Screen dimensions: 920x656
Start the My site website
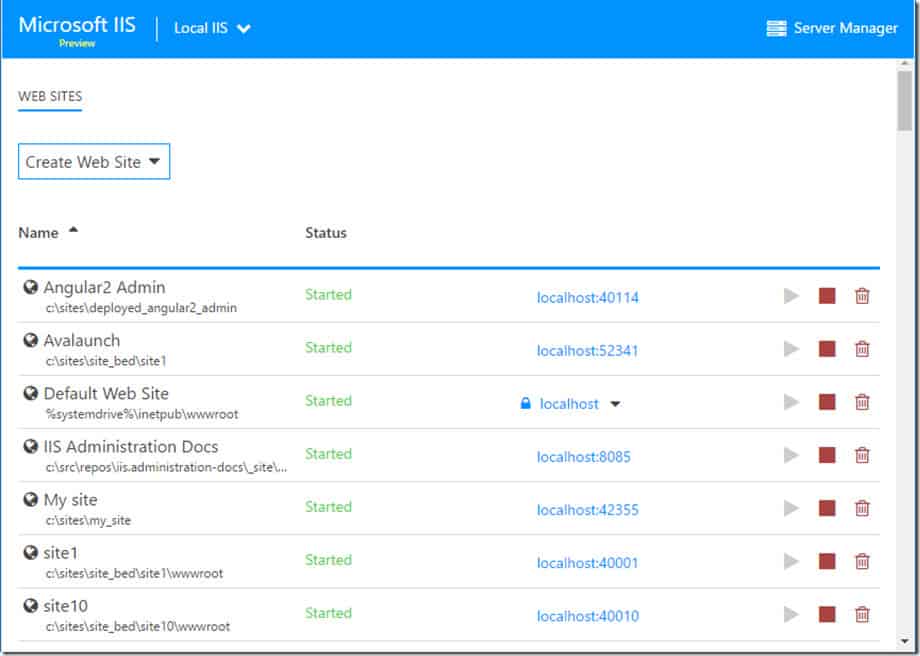point(792,508)
